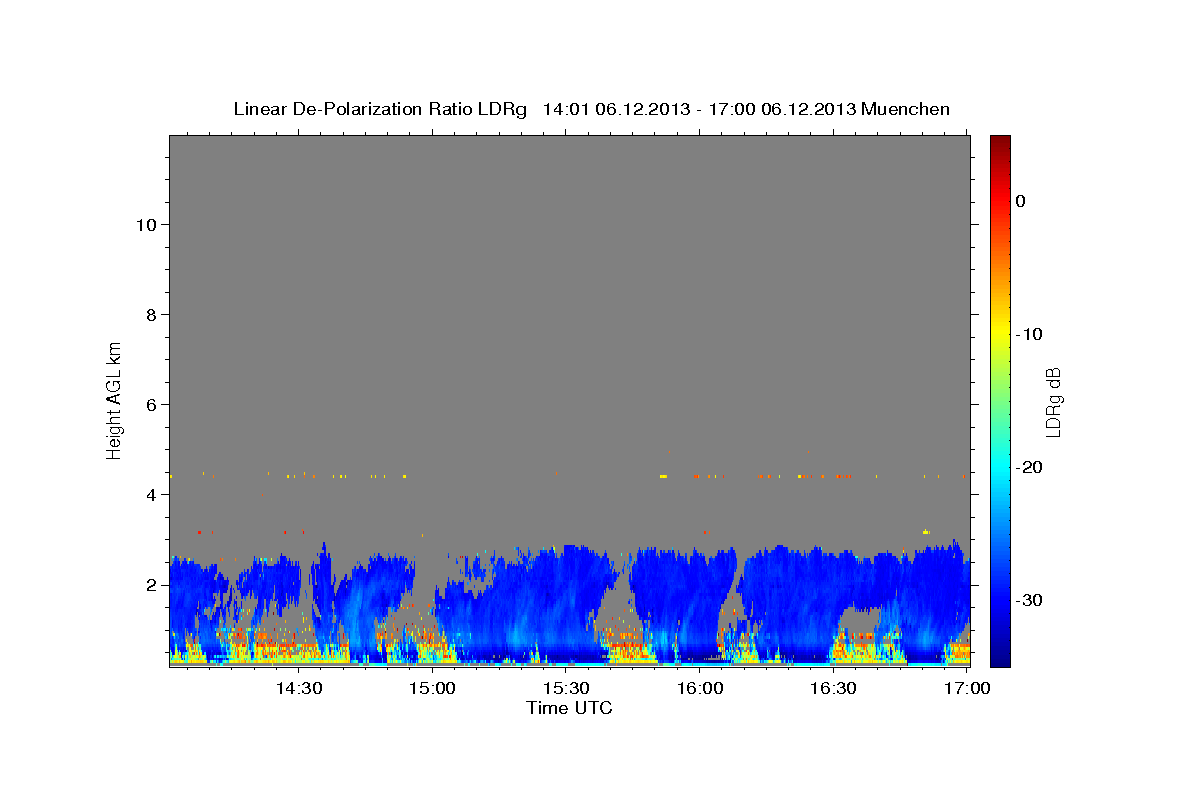Click the height tick label 4
The height and width of the screenshot is (800, 1200).
tap(150, 495)
